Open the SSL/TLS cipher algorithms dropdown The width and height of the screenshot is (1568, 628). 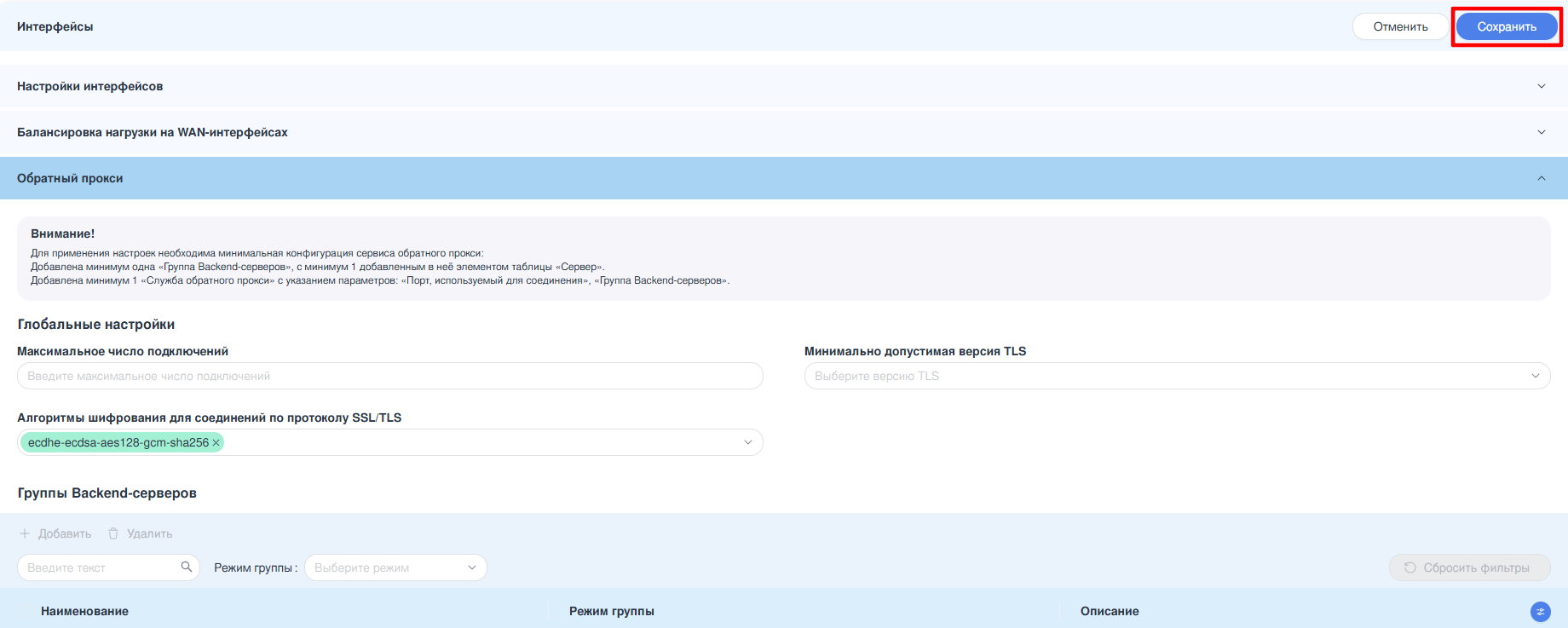pos(747,442)
